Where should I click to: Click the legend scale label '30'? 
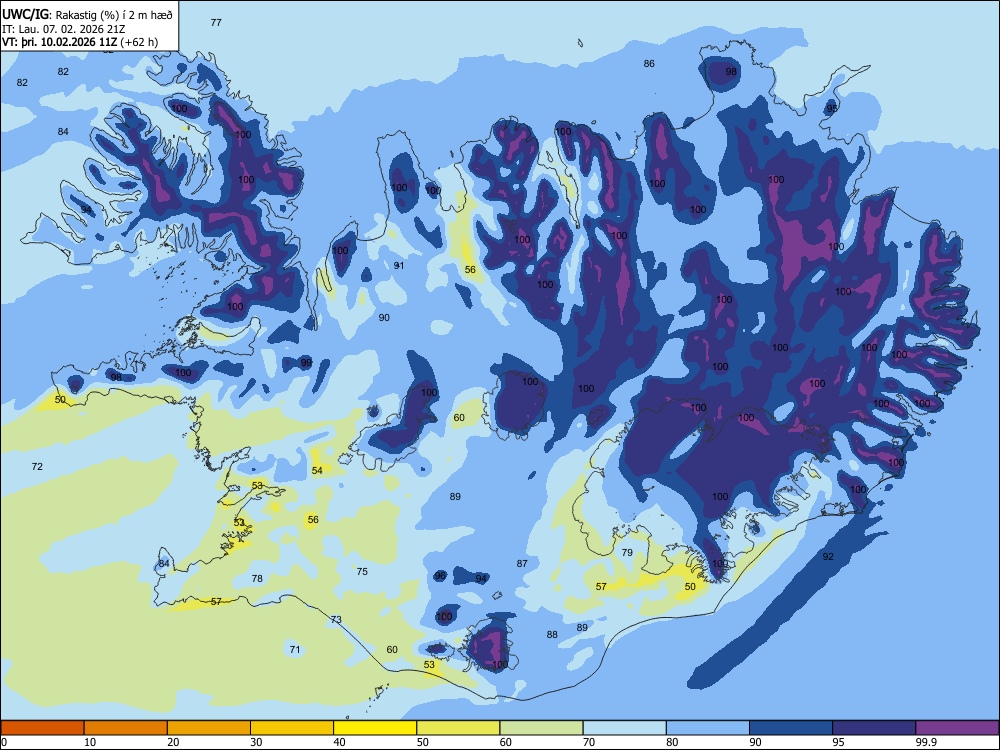pyautogui.click(x=256, y=742)
